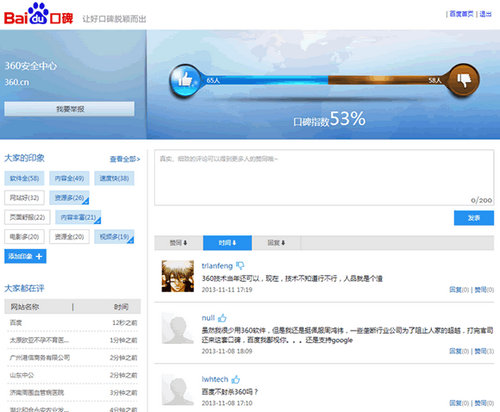The width and height of the screenshot is (500, 412).
Task: Open null user's default avatar
Action: tap(178, 328)
